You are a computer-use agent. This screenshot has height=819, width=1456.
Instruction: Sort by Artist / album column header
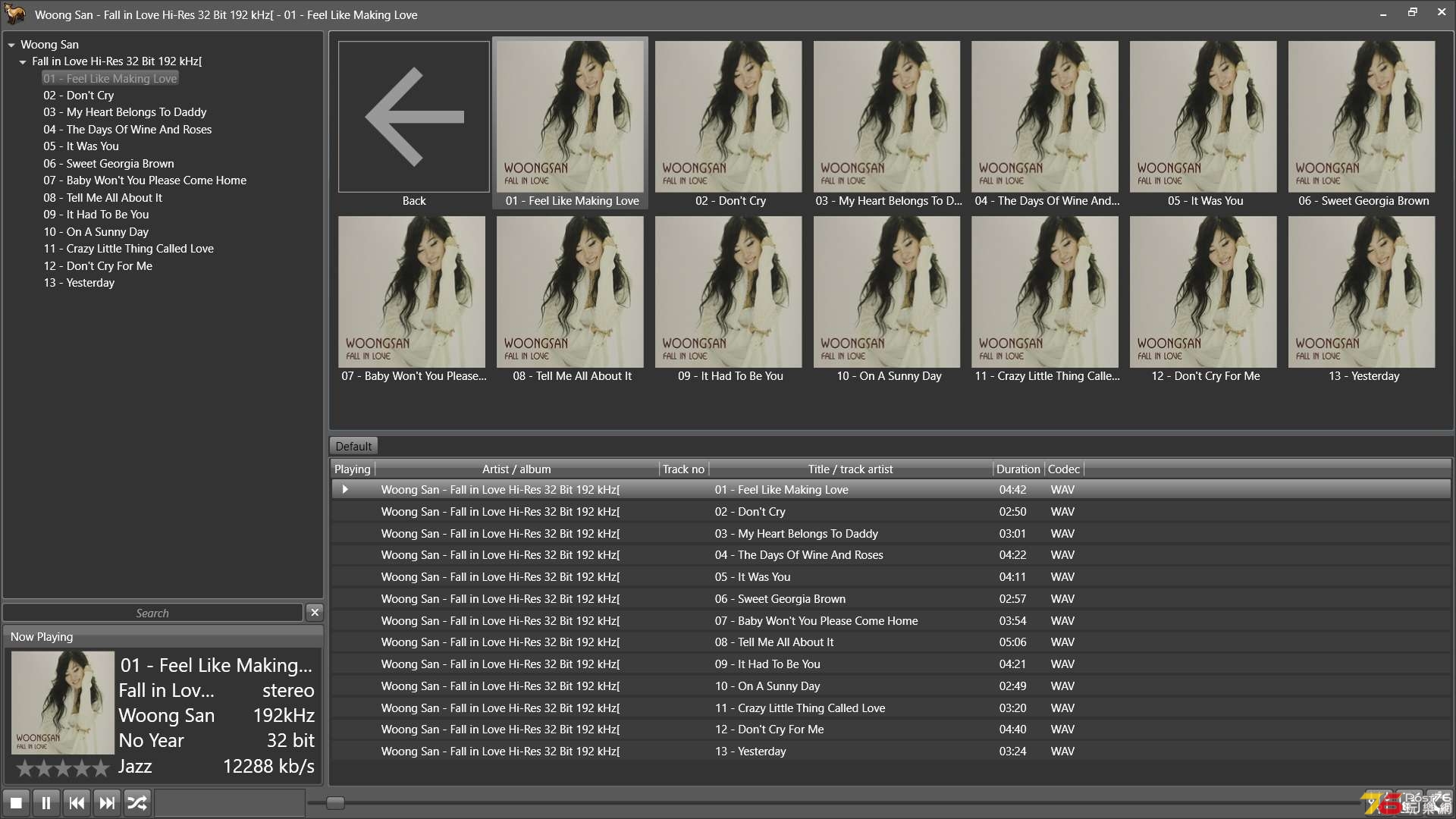click(516, 469)
